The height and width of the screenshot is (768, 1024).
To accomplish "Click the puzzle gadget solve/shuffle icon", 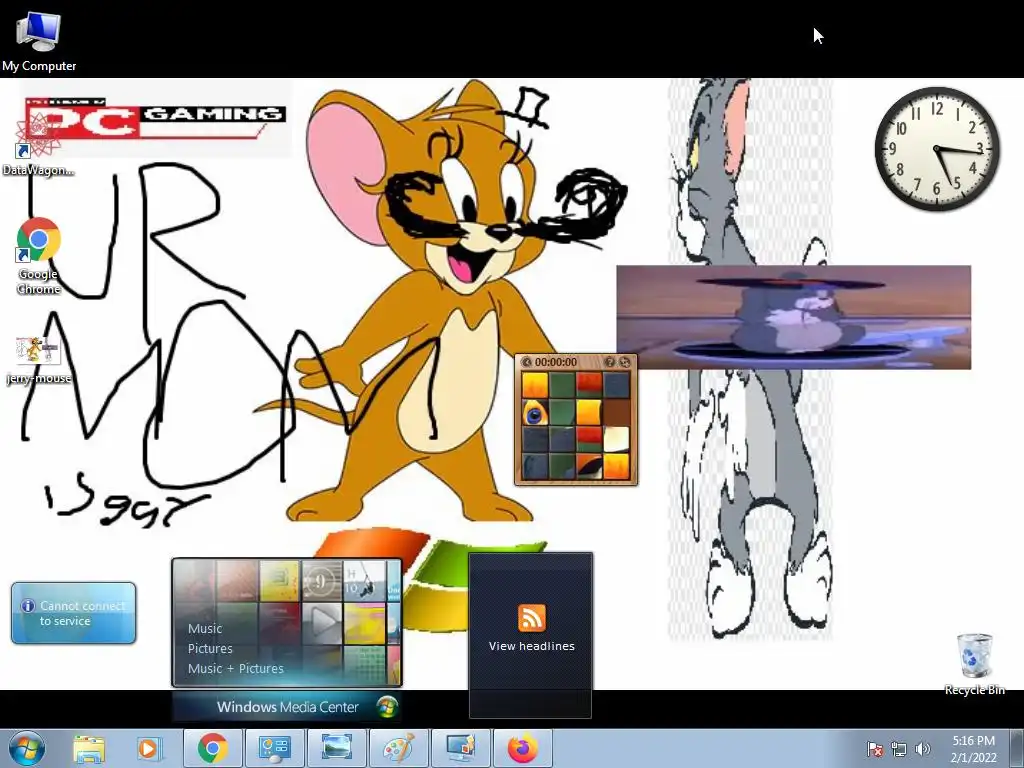I will pos(624,362).
